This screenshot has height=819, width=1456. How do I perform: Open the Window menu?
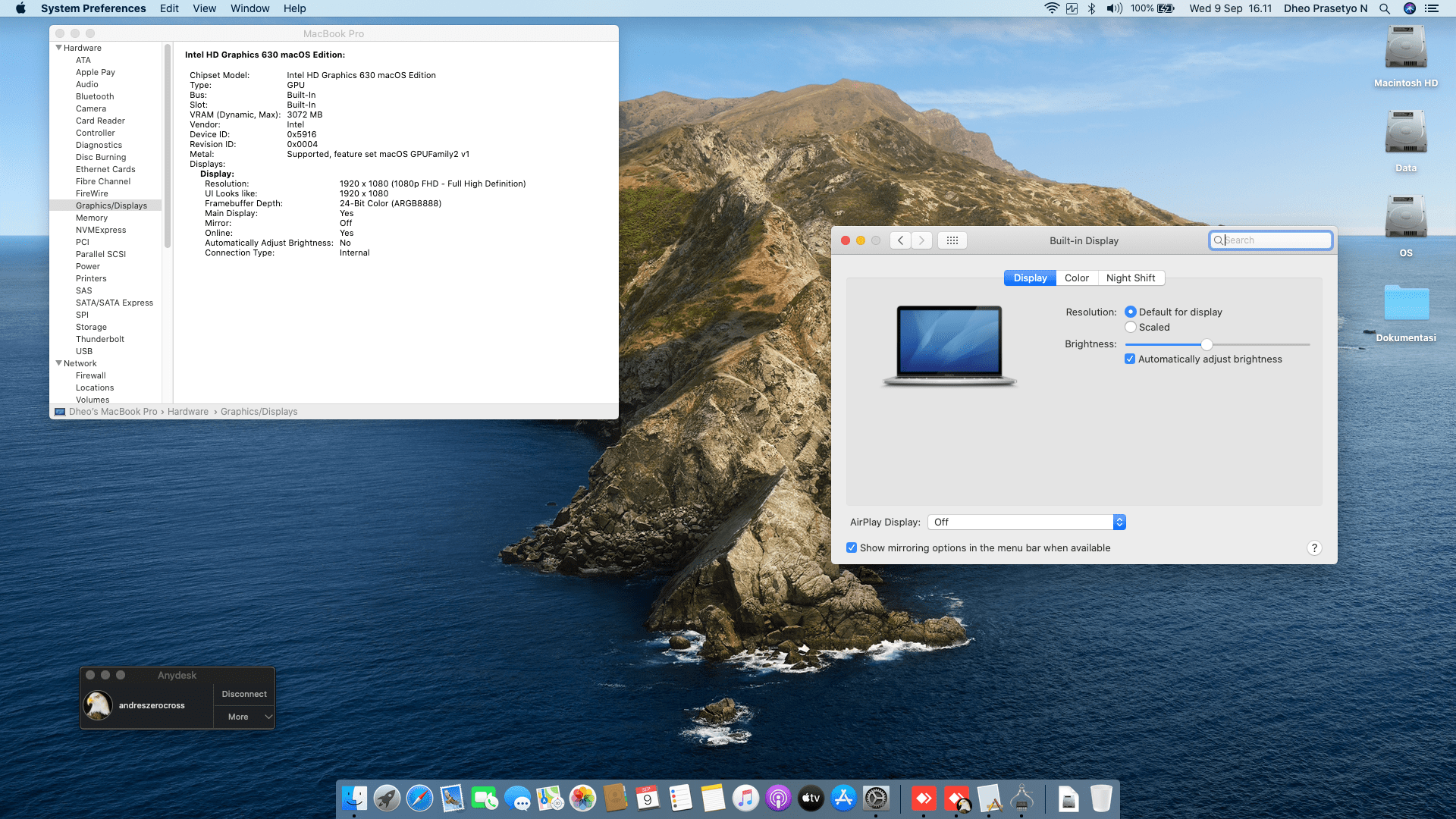point(249,8)
